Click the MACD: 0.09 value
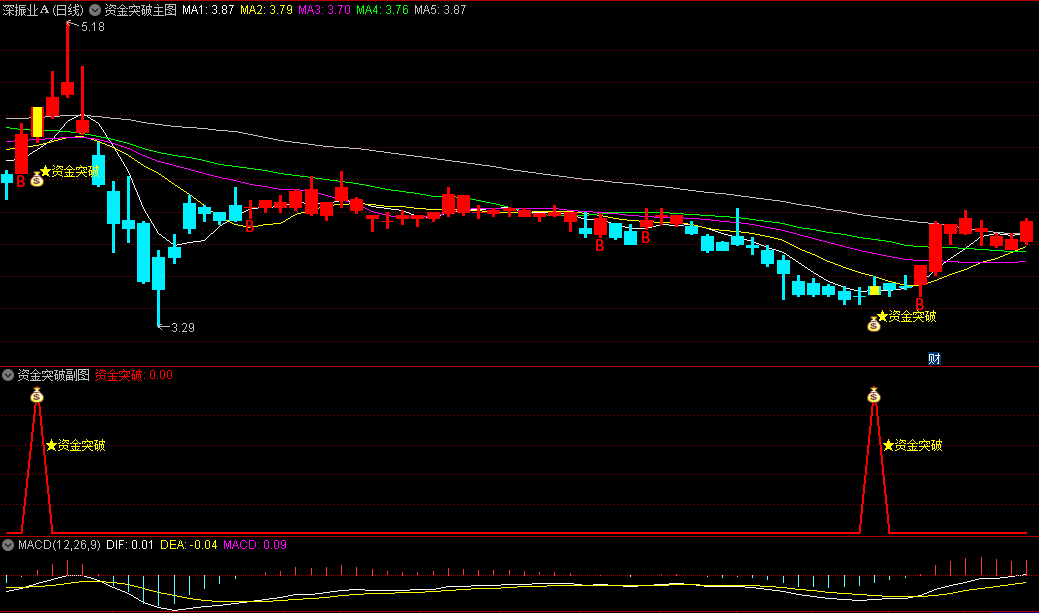Viewport: 1039px width, 613px height. pos(254,545)
